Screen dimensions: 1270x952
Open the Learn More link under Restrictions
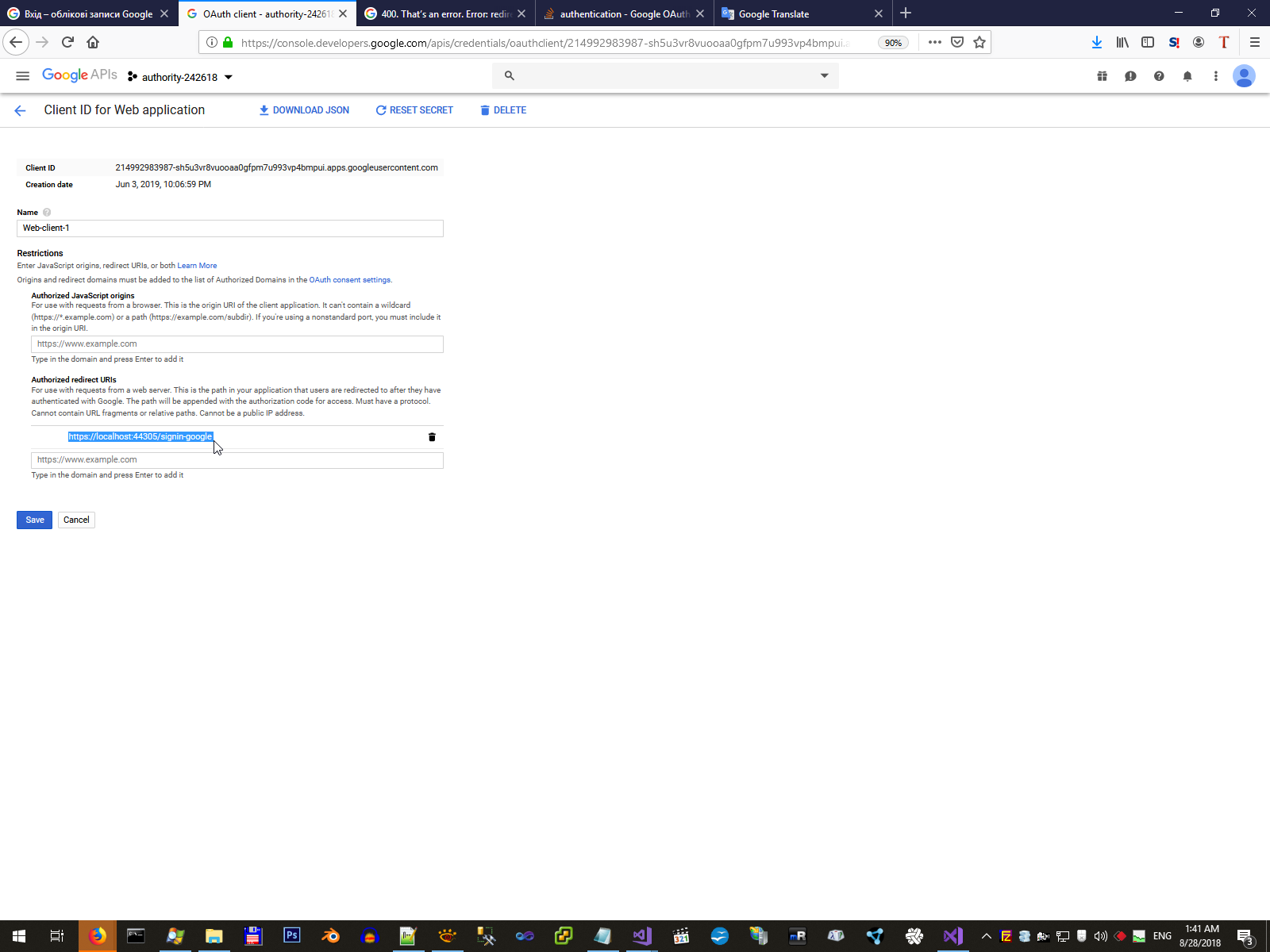point(197,266)
